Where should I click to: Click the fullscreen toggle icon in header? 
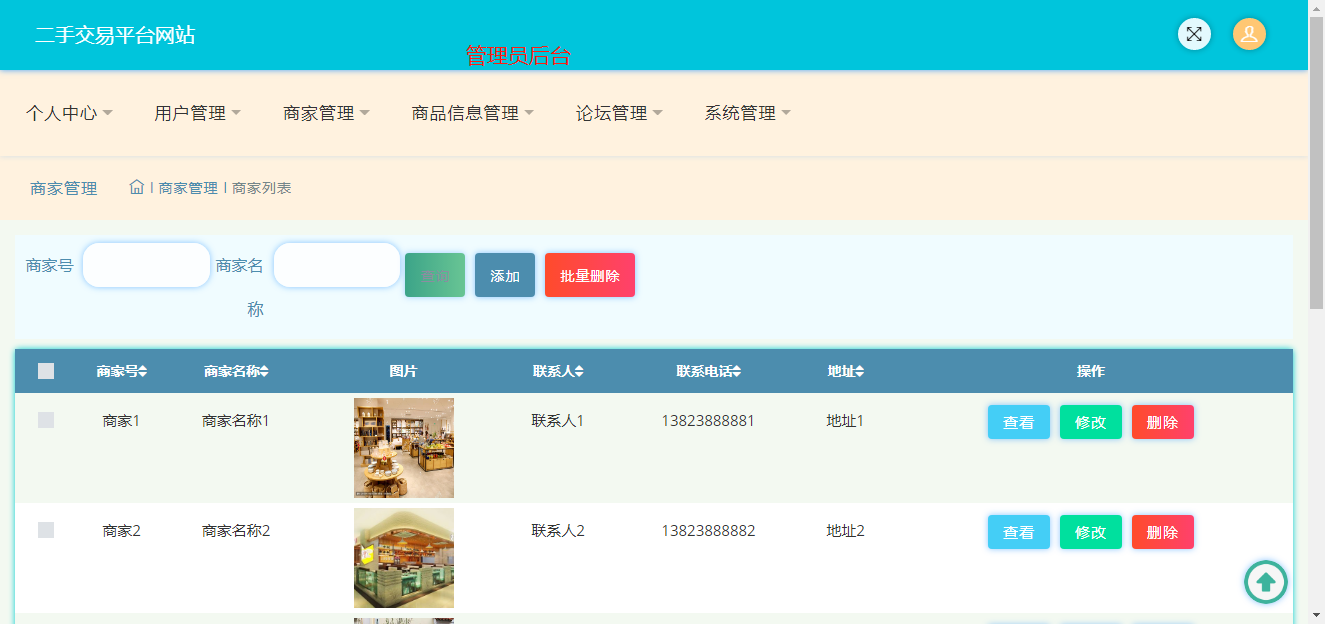pos(1194,34)
